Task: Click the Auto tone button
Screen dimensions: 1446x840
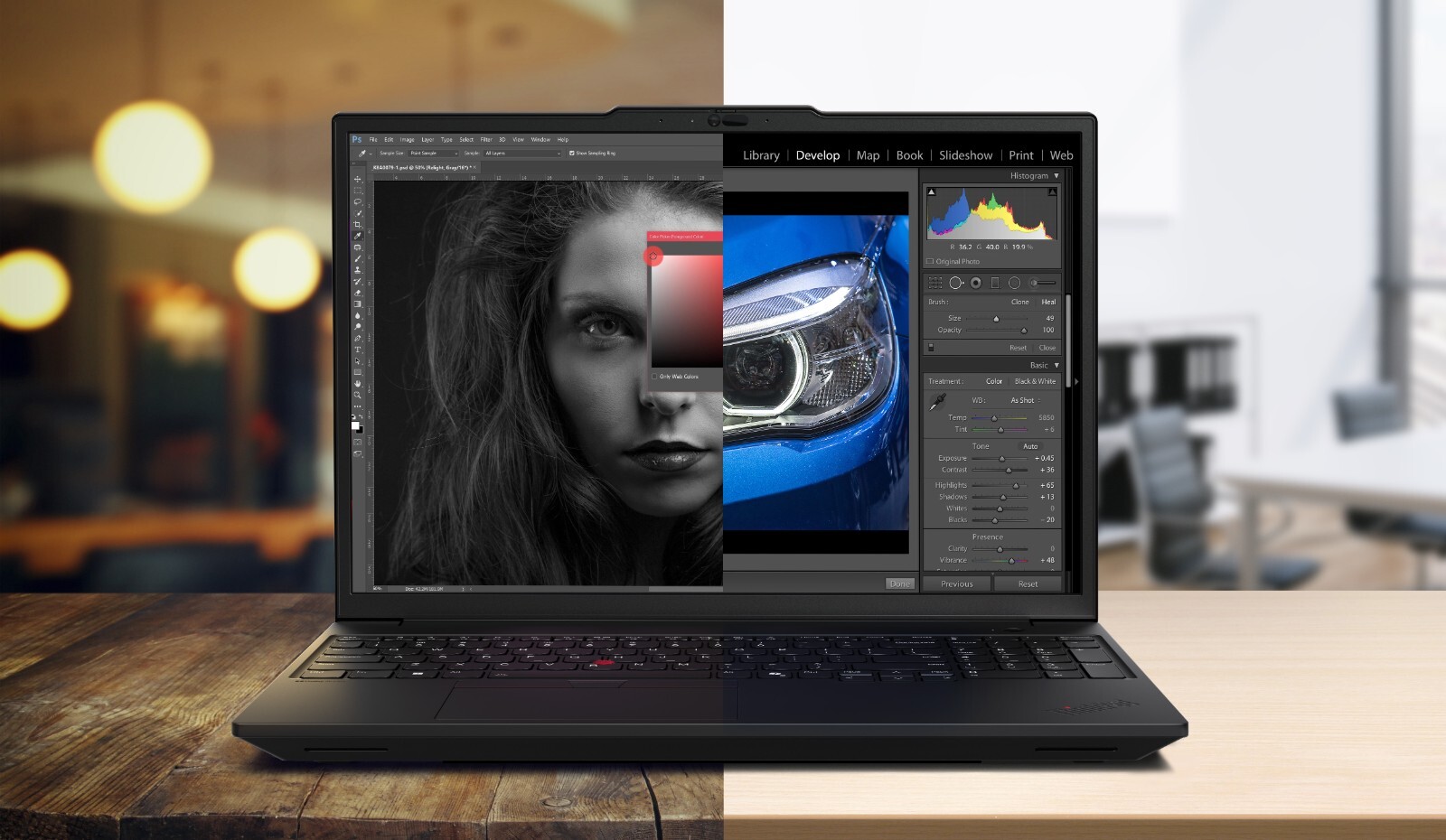Action: click(1030, 446)
